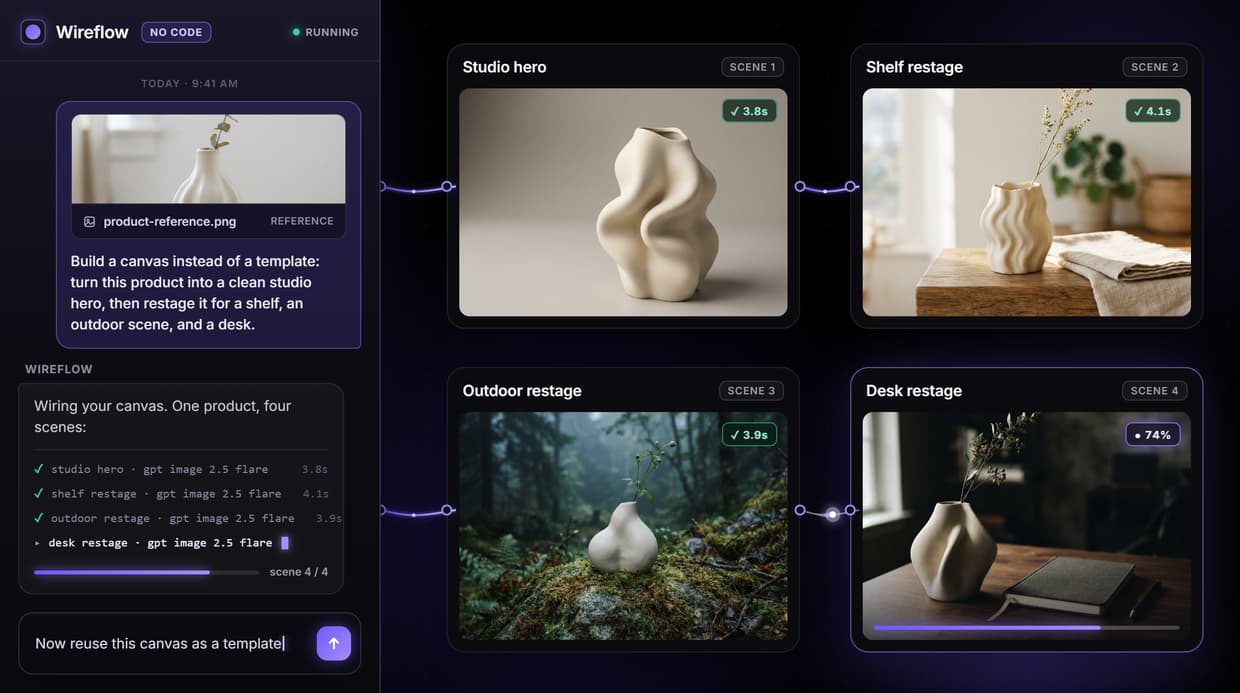Click the 3.8s completion badge on Studio hero

(749, 111)
